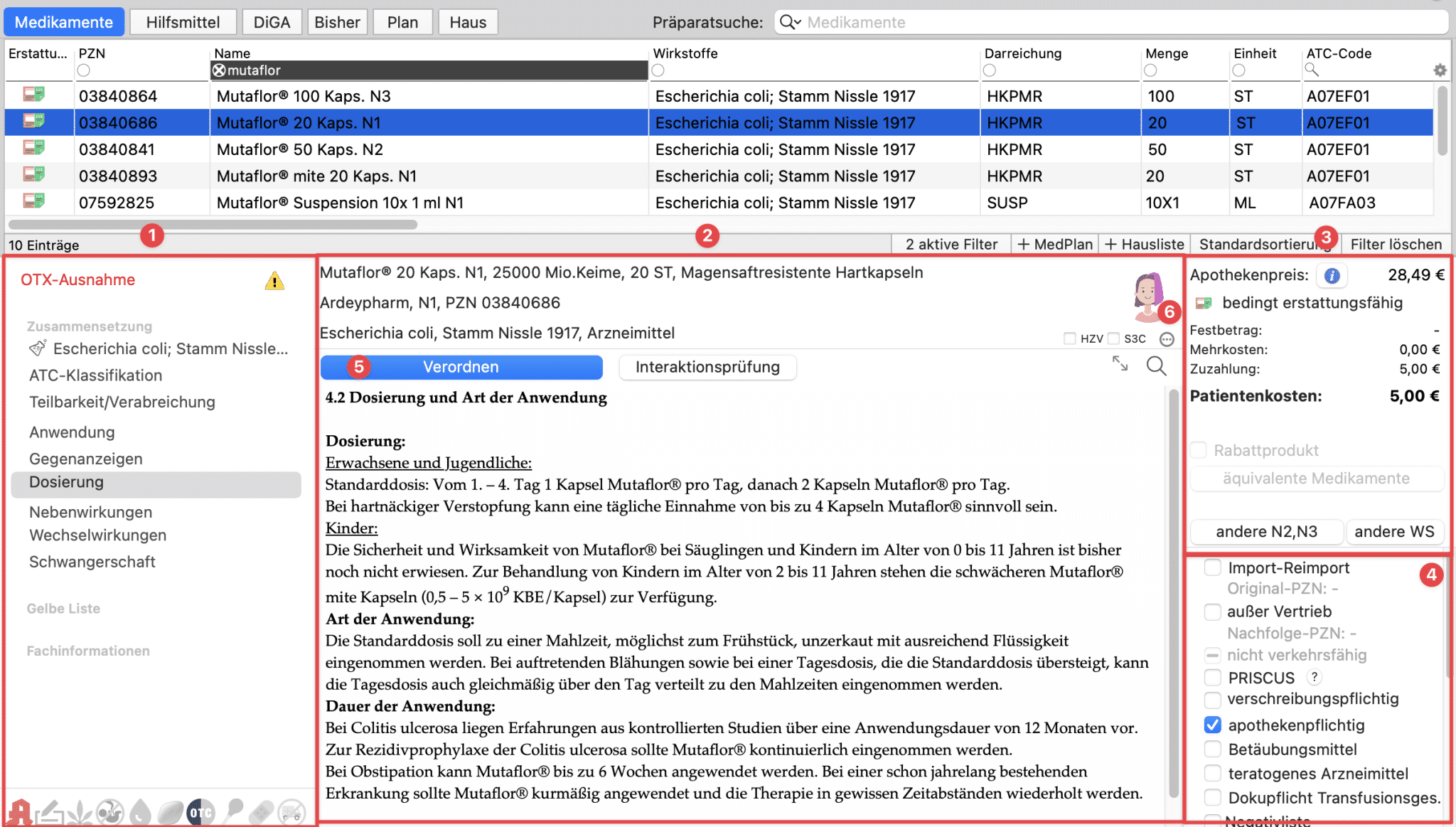Click the adhesive bandage icon at the bottom
Screen dimensions: 1456x827
point(262,812)
